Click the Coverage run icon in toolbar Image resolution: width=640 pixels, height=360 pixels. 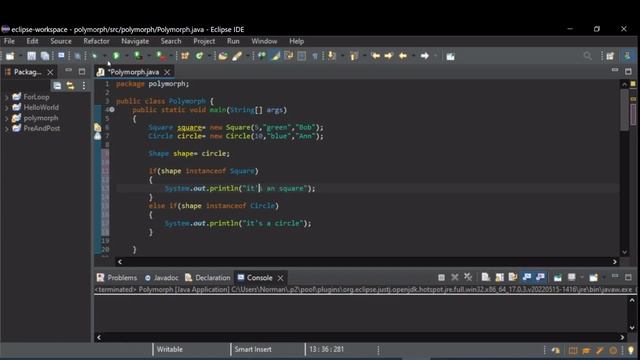tap(138, 56)
